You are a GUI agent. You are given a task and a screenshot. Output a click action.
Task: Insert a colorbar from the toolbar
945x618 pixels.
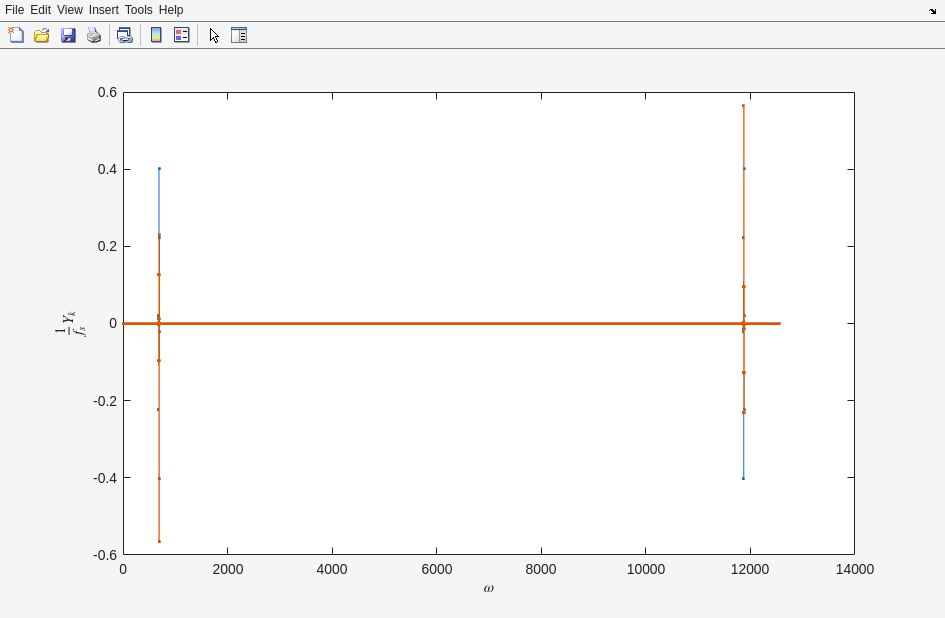[x=156, y=35]
